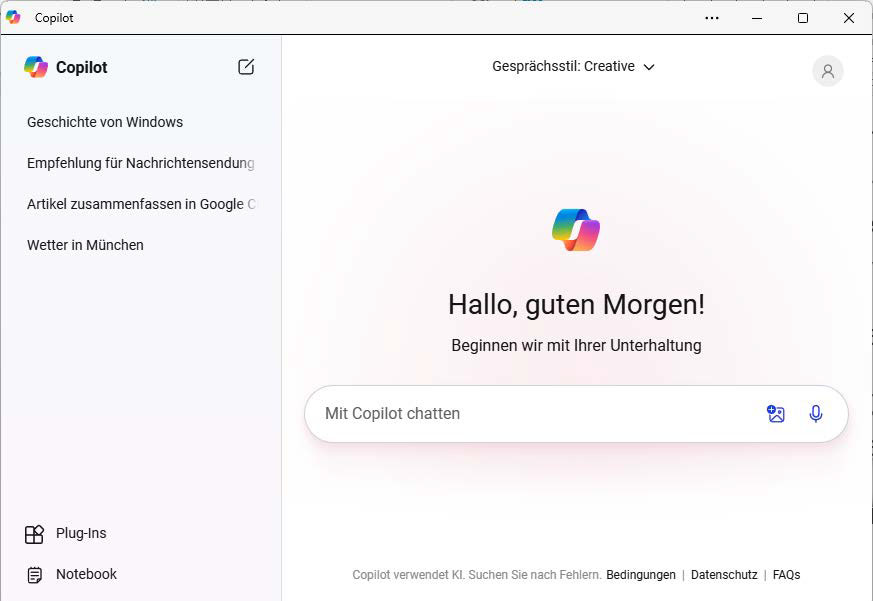
Task: Open chat 'Empfehlung für Nachrichtensendung'
Action: pyautogui.click(x=140, y=163)
